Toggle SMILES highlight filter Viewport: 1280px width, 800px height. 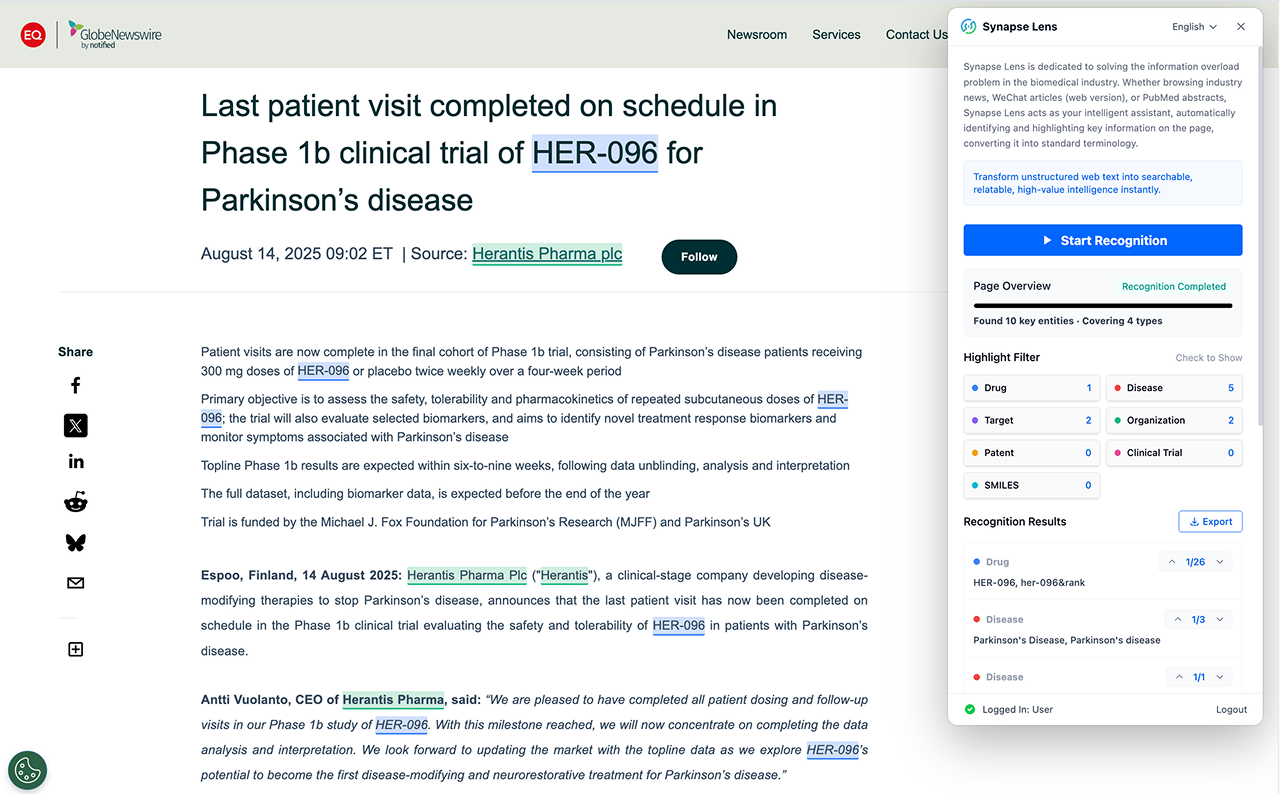click(1031, 485)
